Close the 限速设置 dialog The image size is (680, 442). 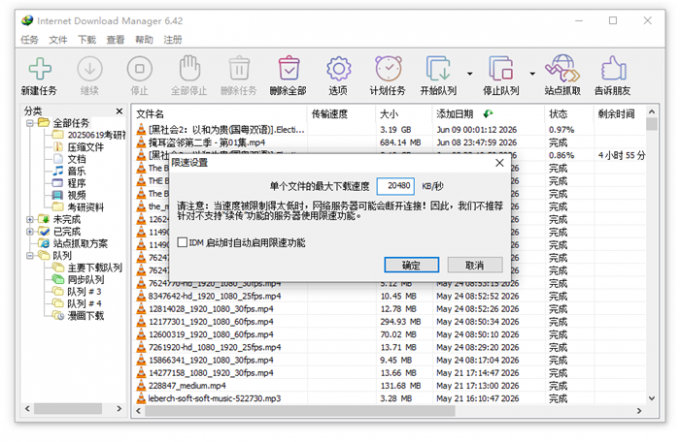[x=500, y=163]
